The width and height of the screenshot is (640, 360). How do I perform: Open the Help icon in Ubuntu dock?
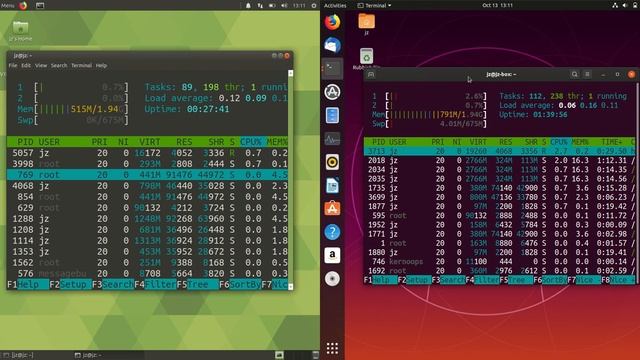click(x=333, y=232)
